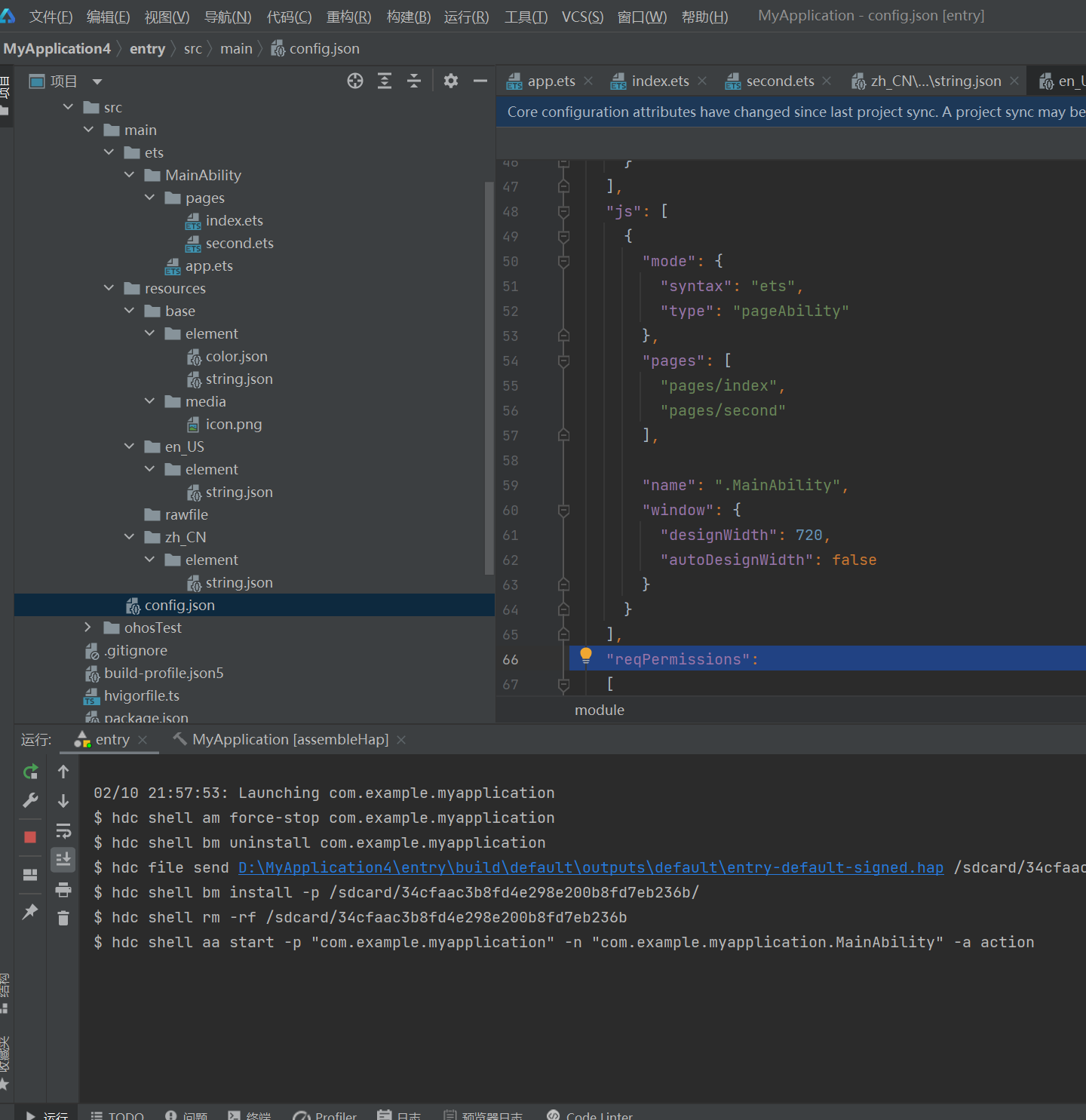Open the TODO tool window

pyautogui.click(x=118, y=1115)
